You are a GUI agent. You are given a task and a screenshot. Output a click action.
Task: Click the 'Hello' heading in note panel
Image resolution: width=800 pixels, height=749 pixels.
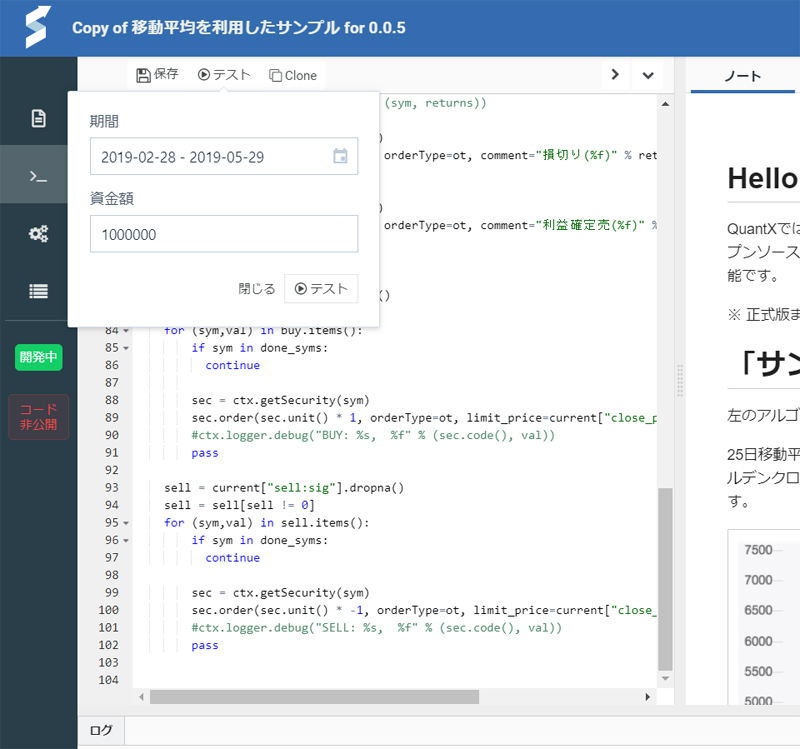pyautogui.click(x=763, y=179)
